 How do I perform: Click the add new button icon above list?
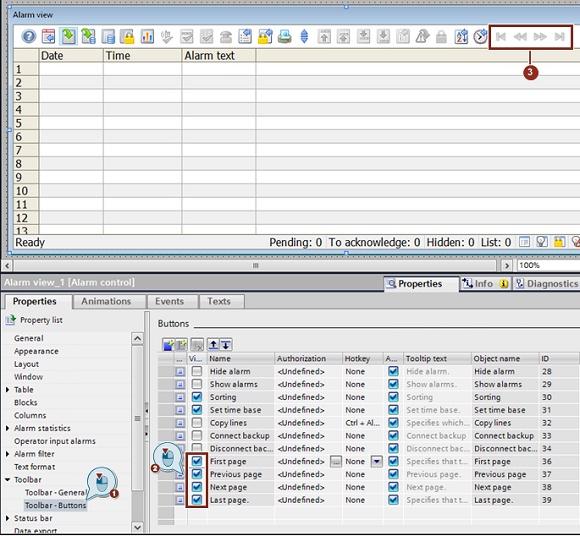pyautogui.click(x=168, y=345)
